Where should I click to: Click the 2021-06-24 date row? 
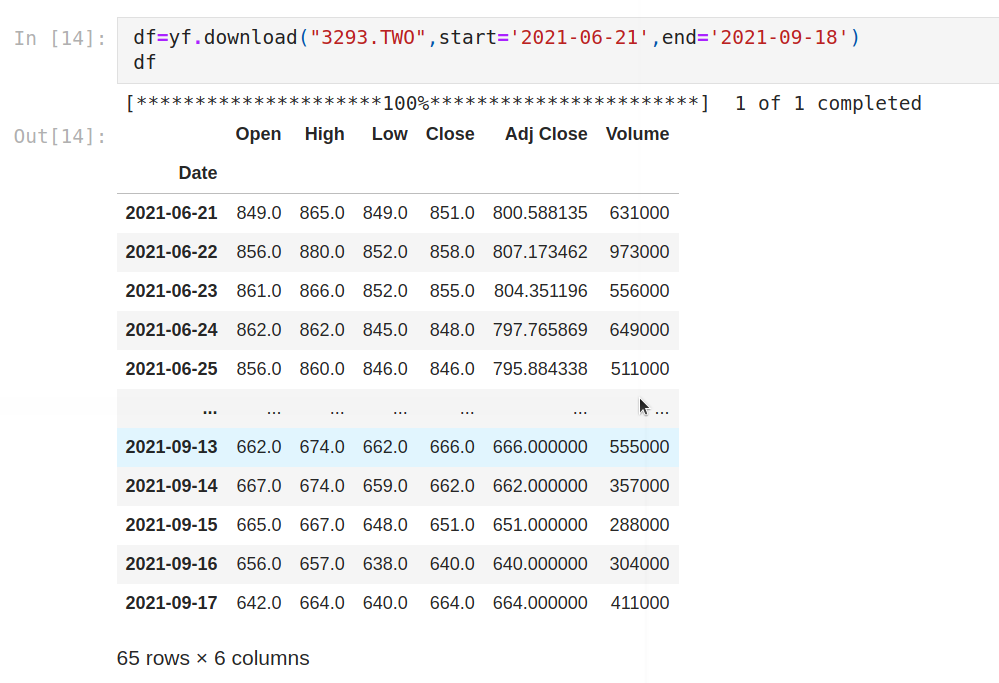coord(398,330)
